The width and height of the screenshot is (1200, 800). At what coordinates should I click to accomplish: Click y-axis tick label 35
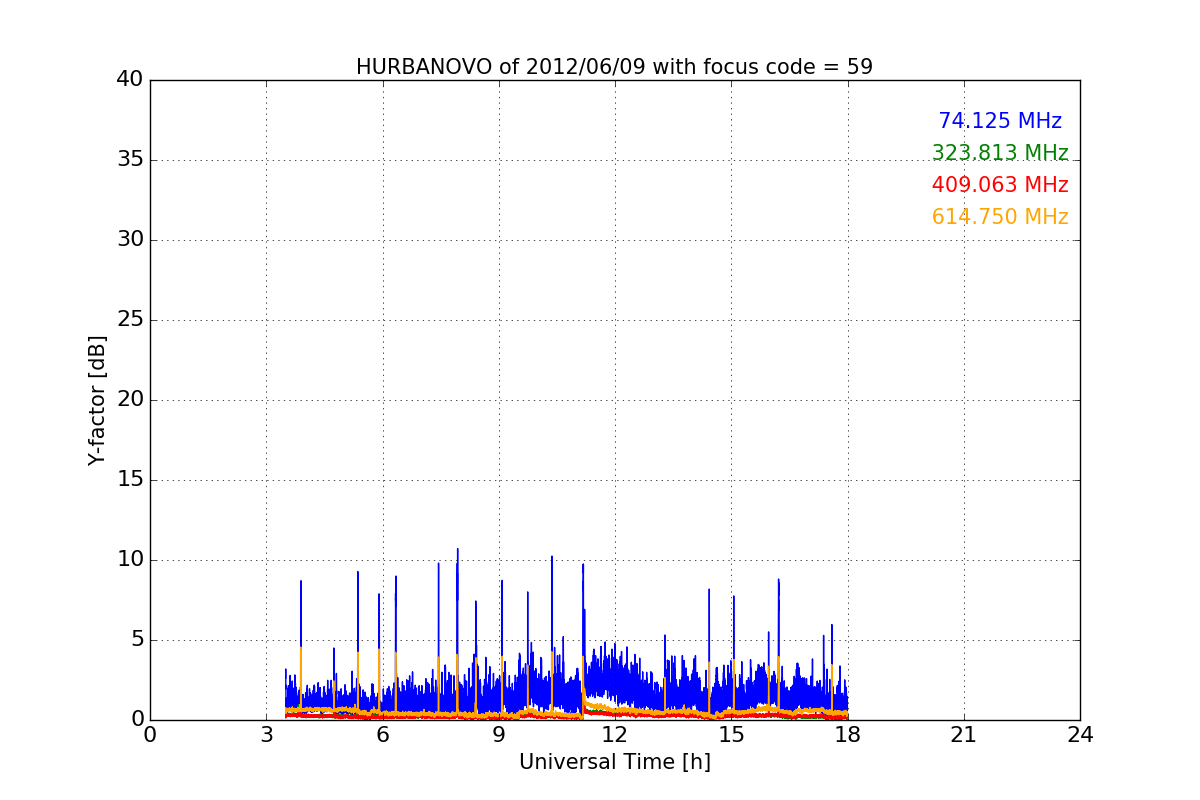[130, 160]
